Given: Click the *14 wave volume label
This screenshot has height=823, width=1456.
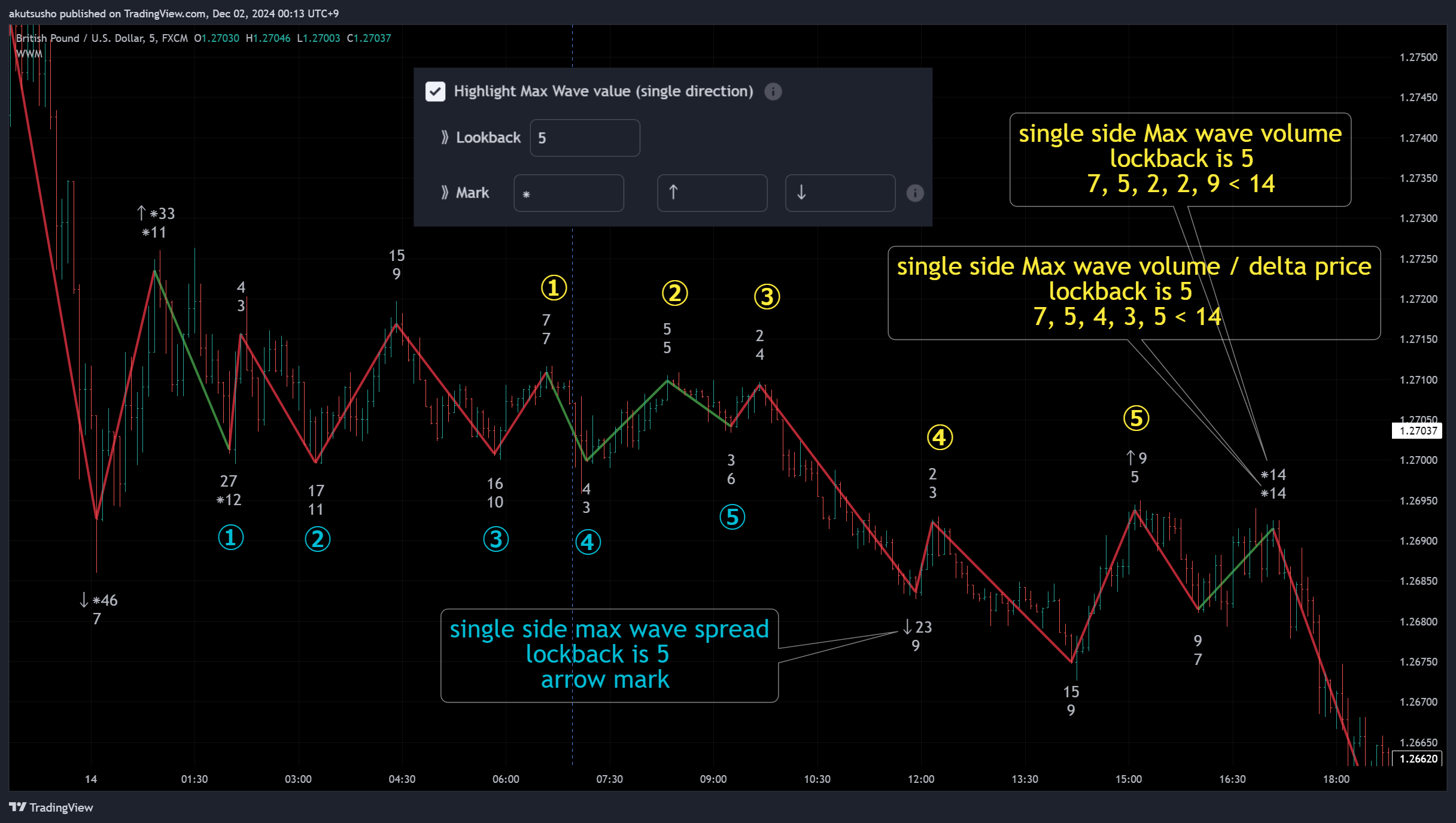Looking at the screenshot, I should (x=1273, y=475).
